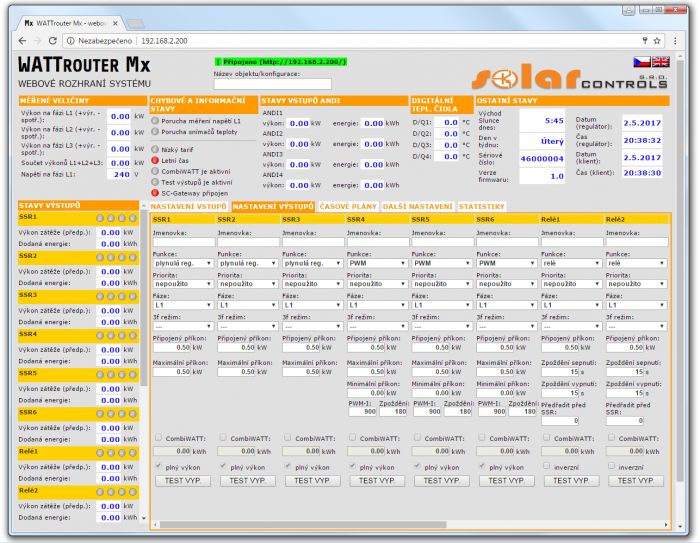Open the STATISTIKY tab
Viewport: 700px width, 543px height.
[481, 206]
